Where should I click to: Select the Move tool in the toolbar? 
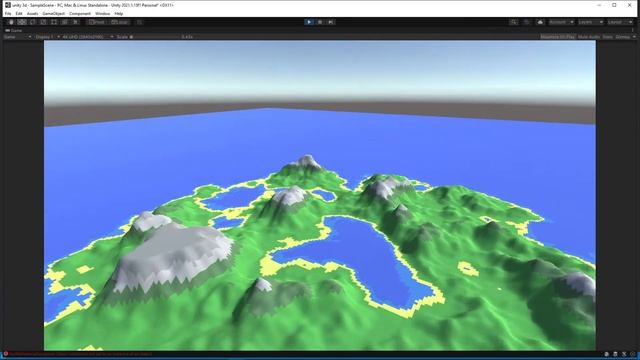click(x=22, y=22)
